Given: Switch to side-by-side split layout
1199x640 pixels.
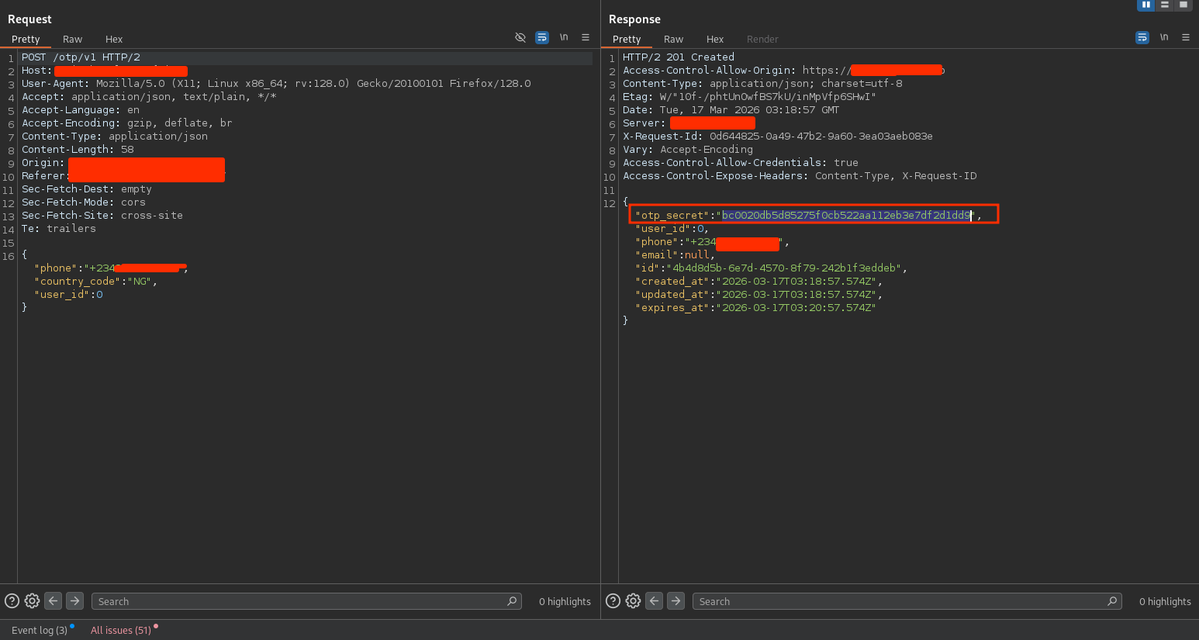Looking at the screenshot, I should (x=1145, y=5).
